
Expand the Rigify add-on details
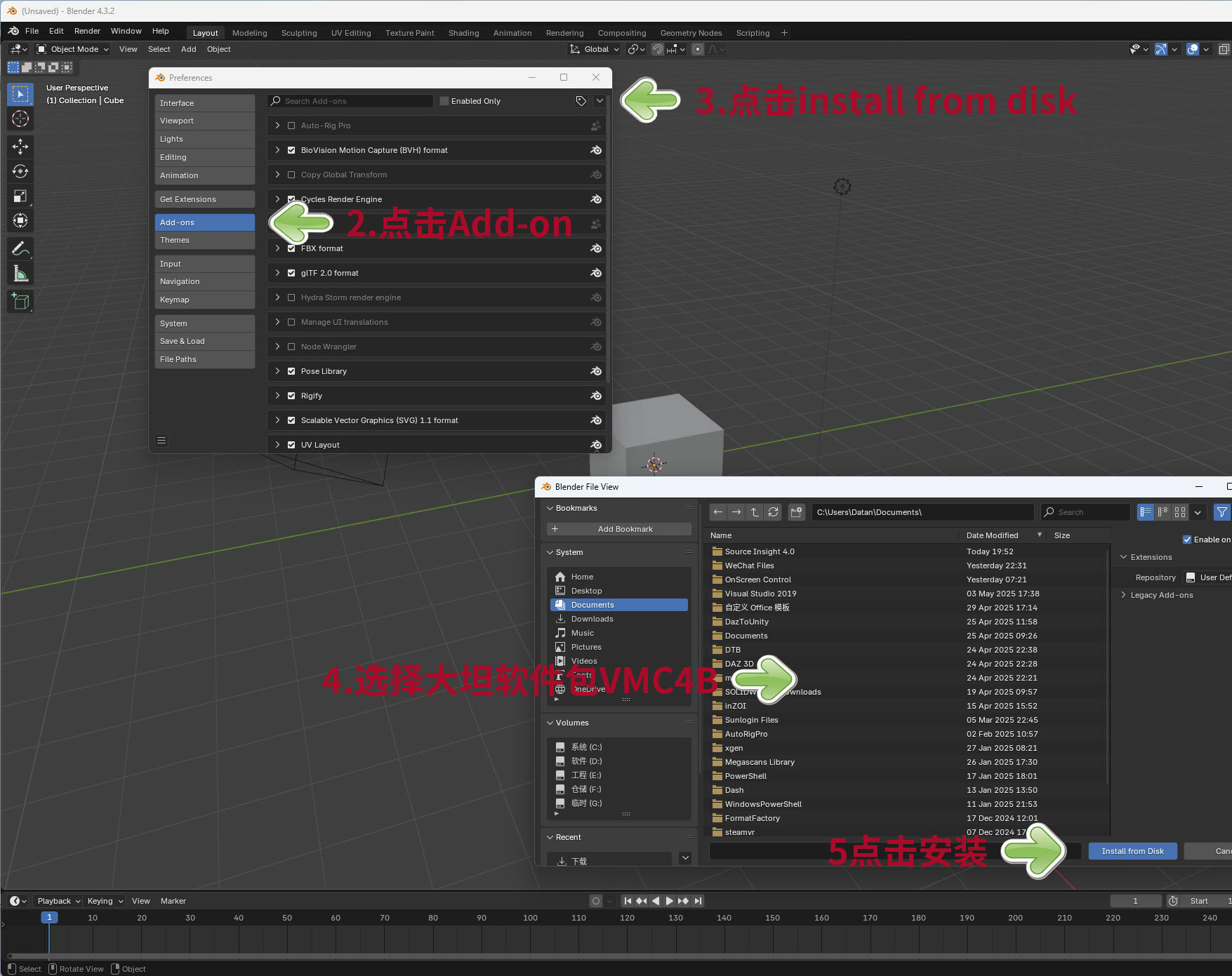[x=278, y=396]
